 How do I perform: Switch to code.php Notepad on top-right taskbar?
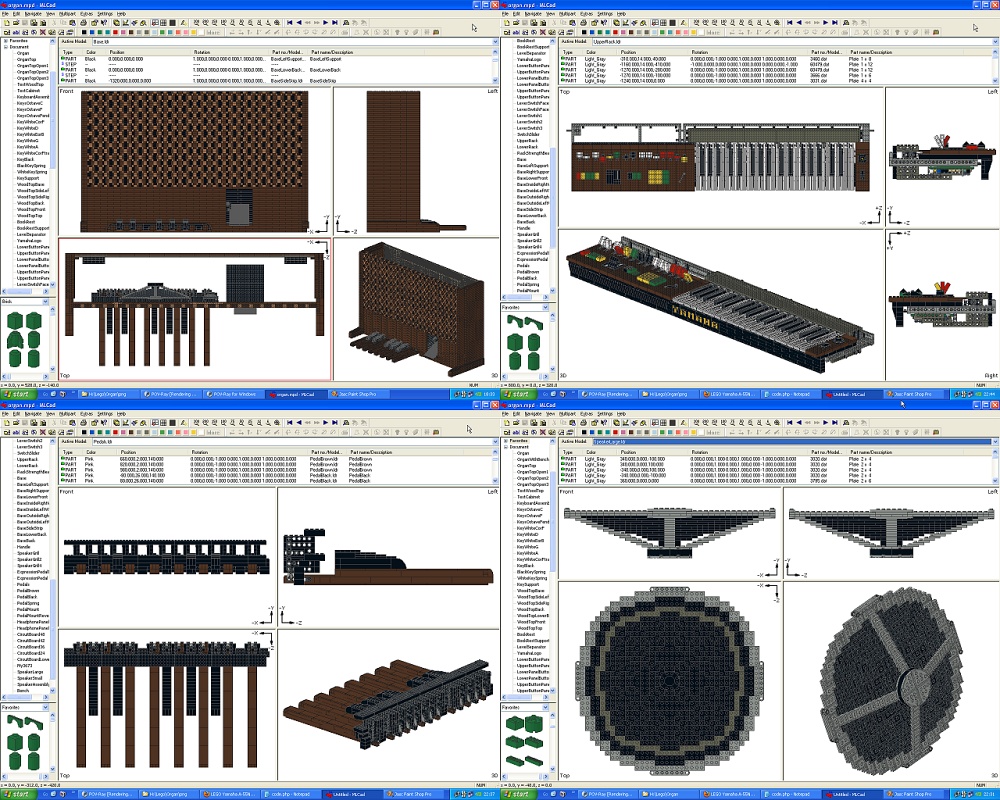[x=790, y=394]
